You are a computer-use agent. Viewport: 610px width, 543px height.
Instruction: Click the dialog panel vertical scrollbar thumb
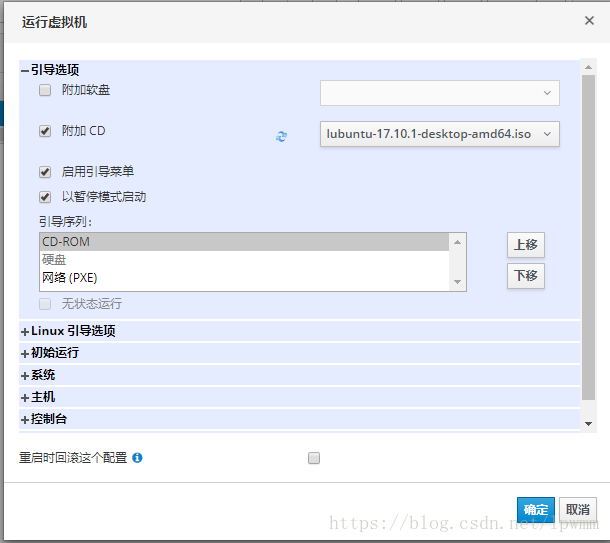point(589,237)
